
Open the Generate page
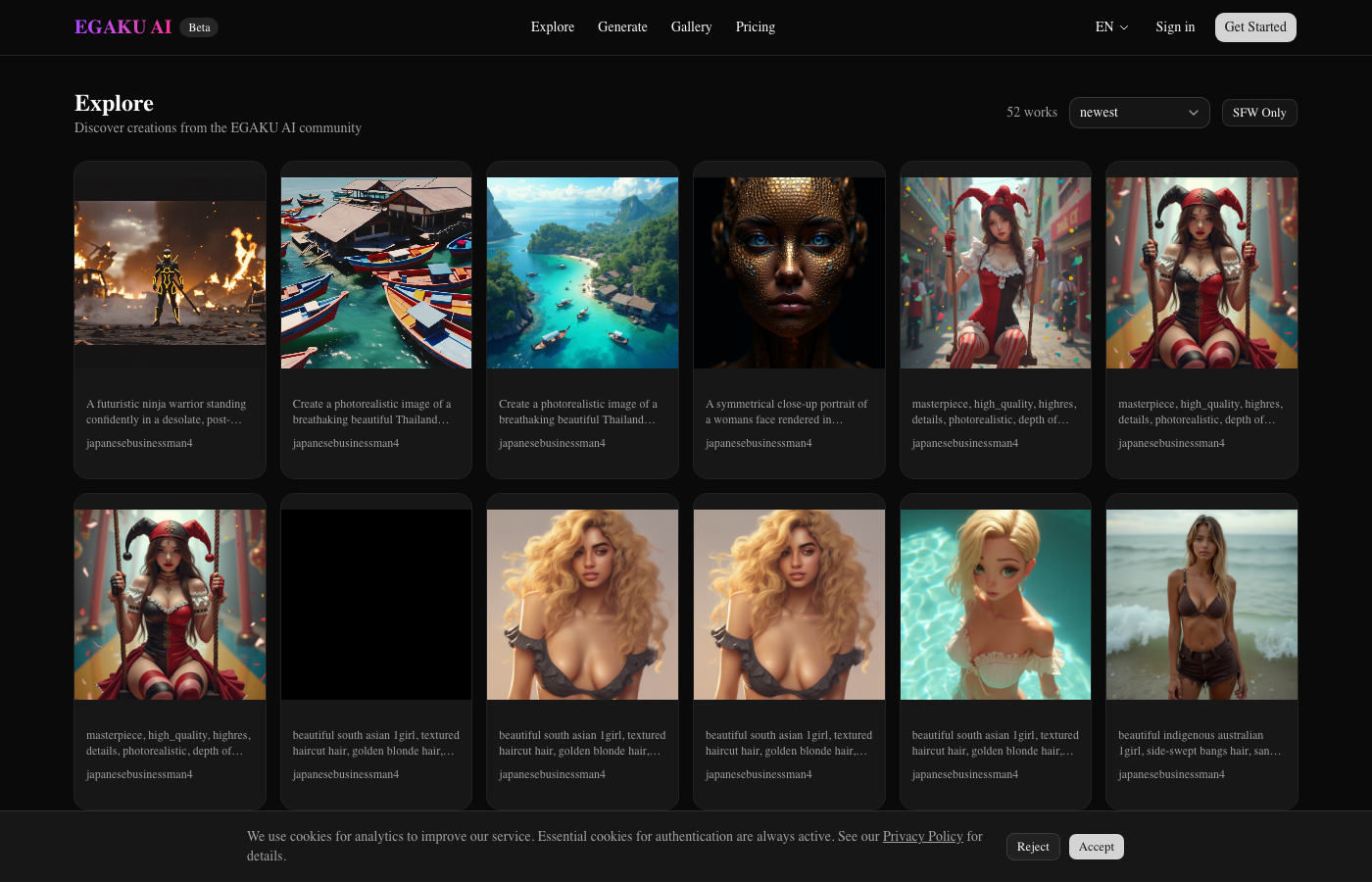(x=622, y=26)
